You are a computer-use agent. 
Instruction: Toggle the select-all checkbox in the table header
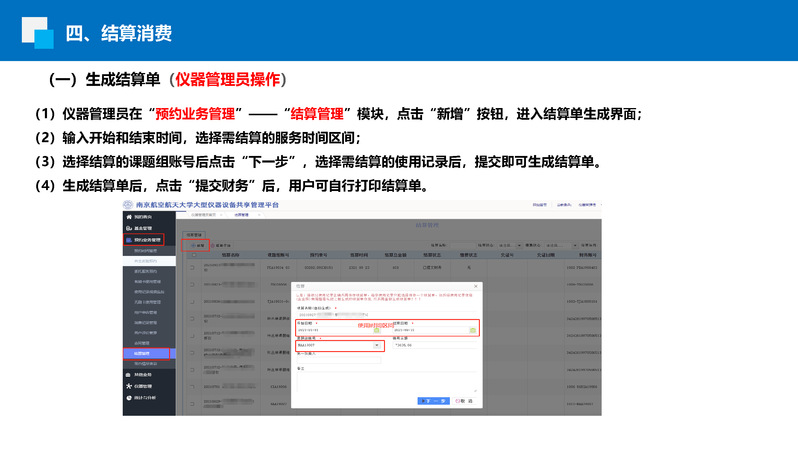coord(192,255)
